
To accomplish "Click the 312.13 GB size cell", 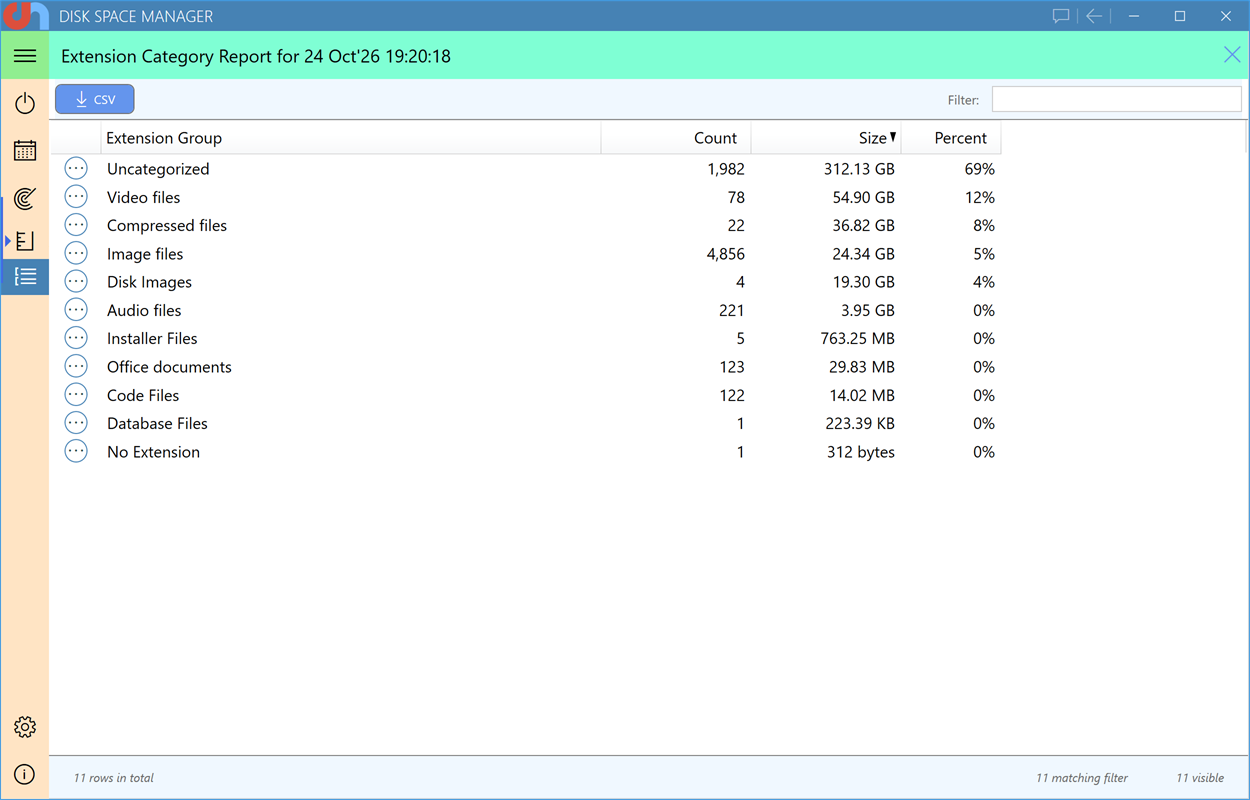I will pyautogui.click(x=859, y=169).
